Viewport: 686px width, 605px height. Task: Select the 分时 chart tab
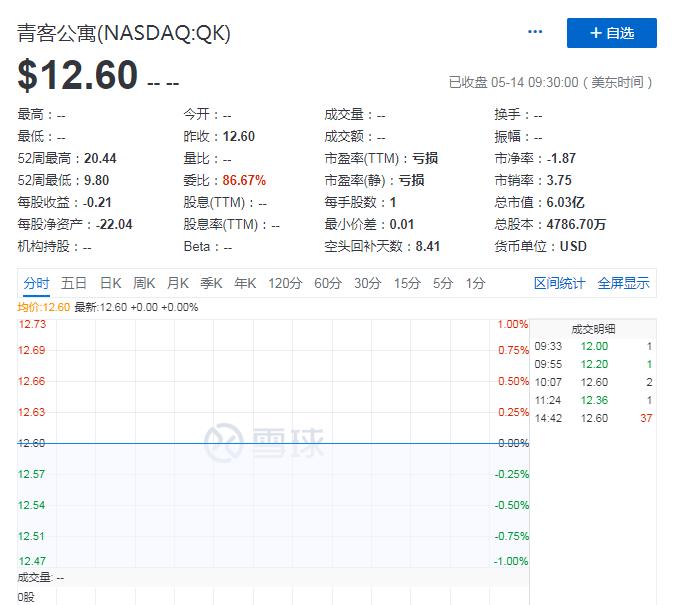[x=36, y=283]
